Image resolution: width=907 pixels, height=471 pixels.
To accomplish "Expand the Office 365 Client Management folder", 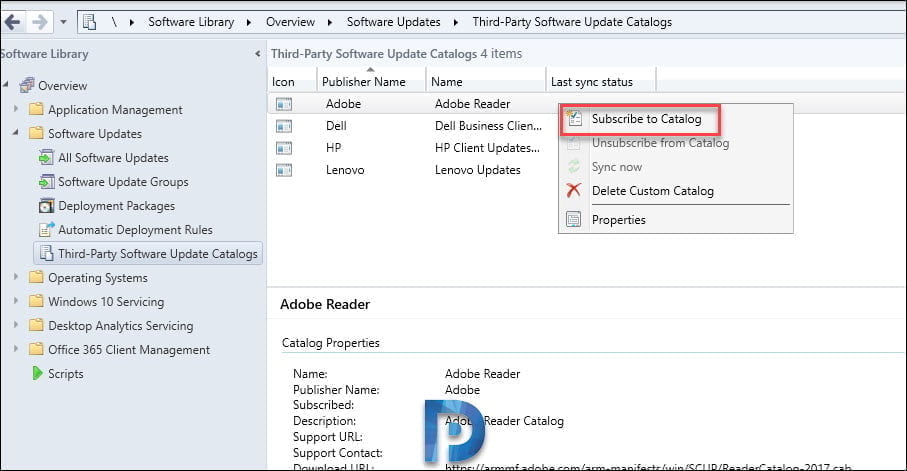I will pyautogui.click(x=16, y=348).
